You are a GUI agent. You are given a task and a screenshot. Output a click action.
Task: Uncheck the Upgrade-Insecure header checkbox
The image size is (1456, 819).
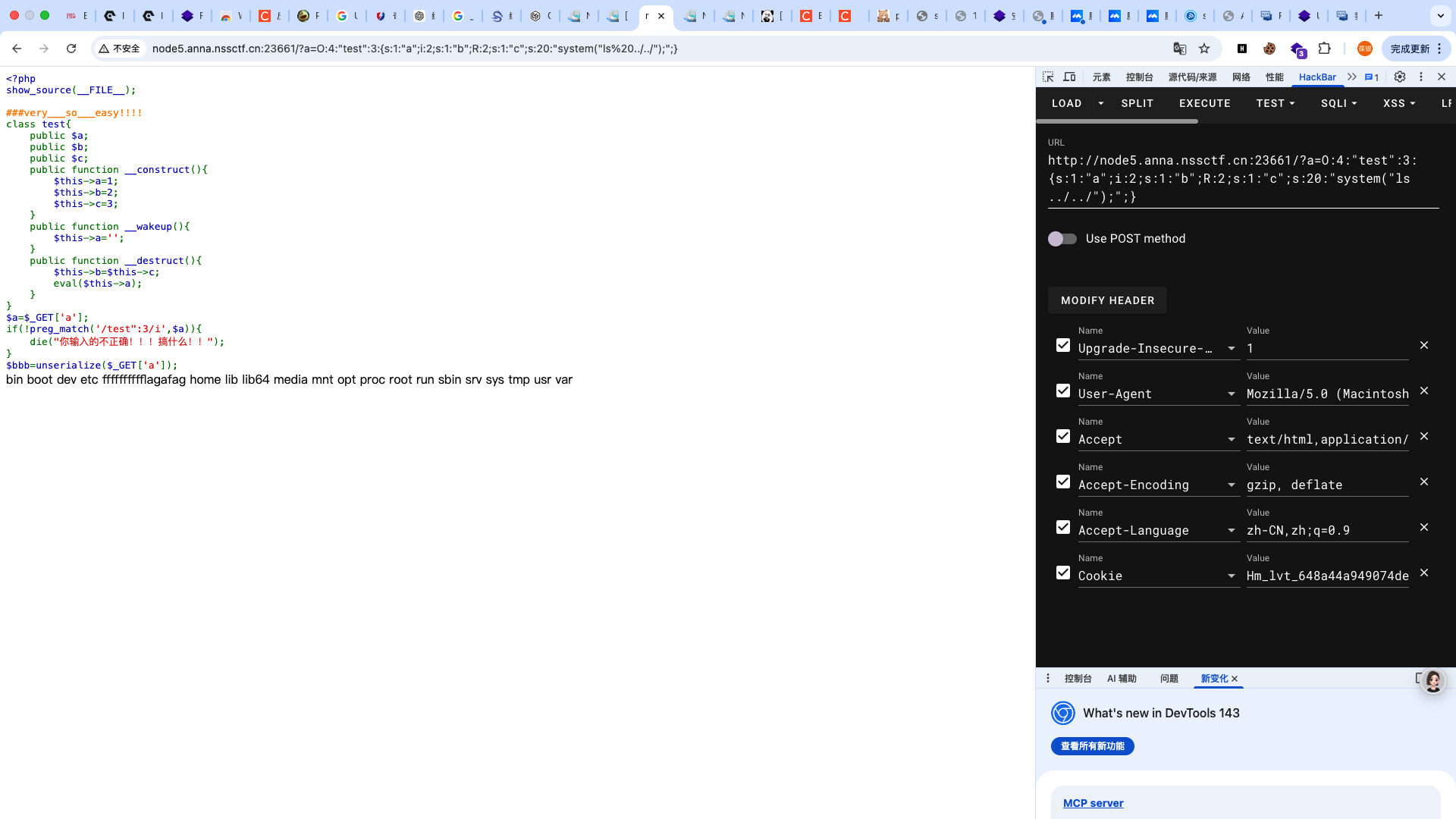[1063, 345]
